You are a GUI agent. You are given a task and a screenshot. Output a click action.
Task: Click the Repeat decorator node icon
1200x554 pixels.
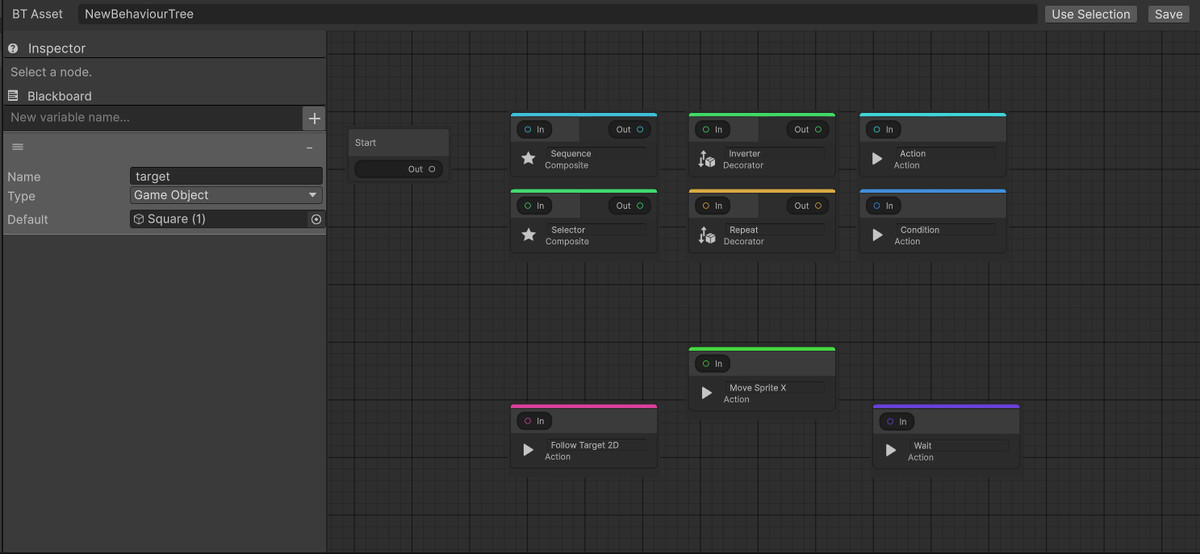pyautogui.click(x=707, y=235)
